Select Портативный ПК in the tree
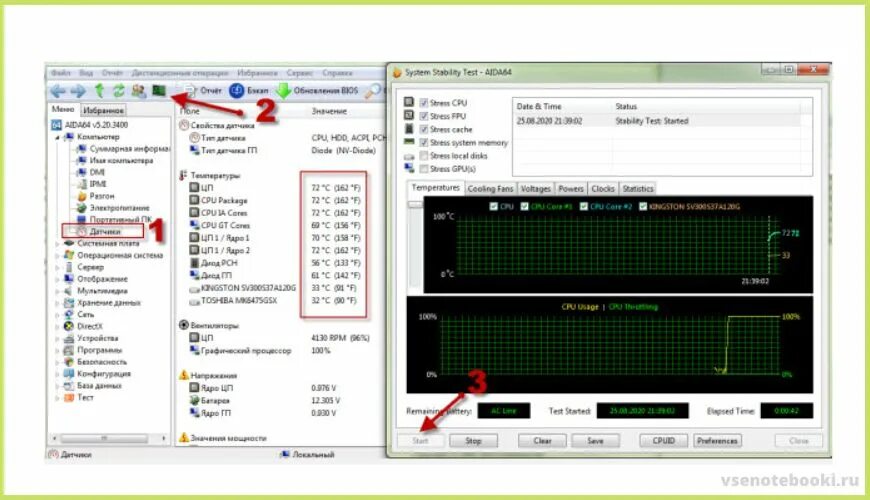Image resolution: width=870 pixels, height=500 pixels. (114, 219)
